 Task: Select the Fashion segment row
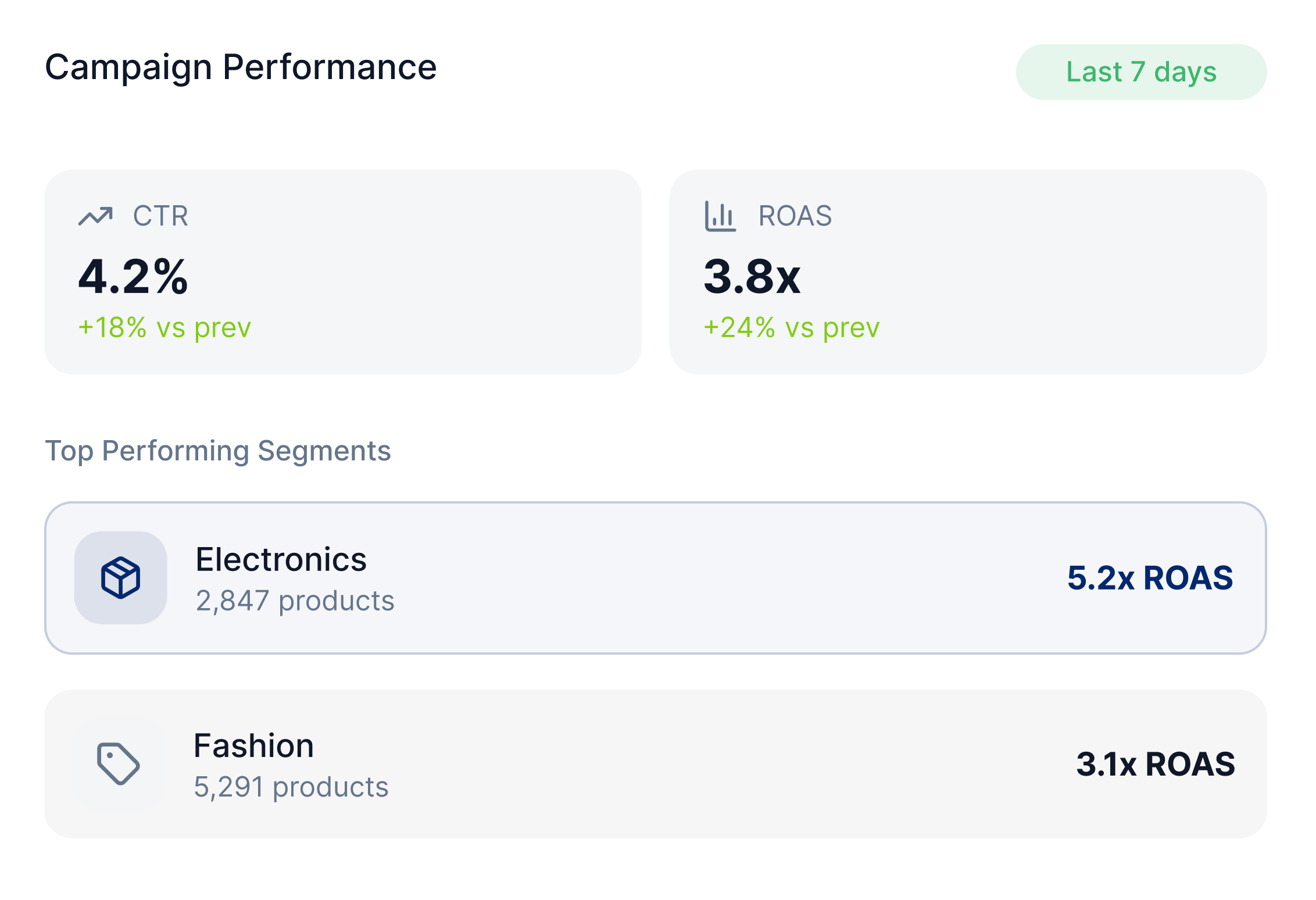click(x=655, y=763)
